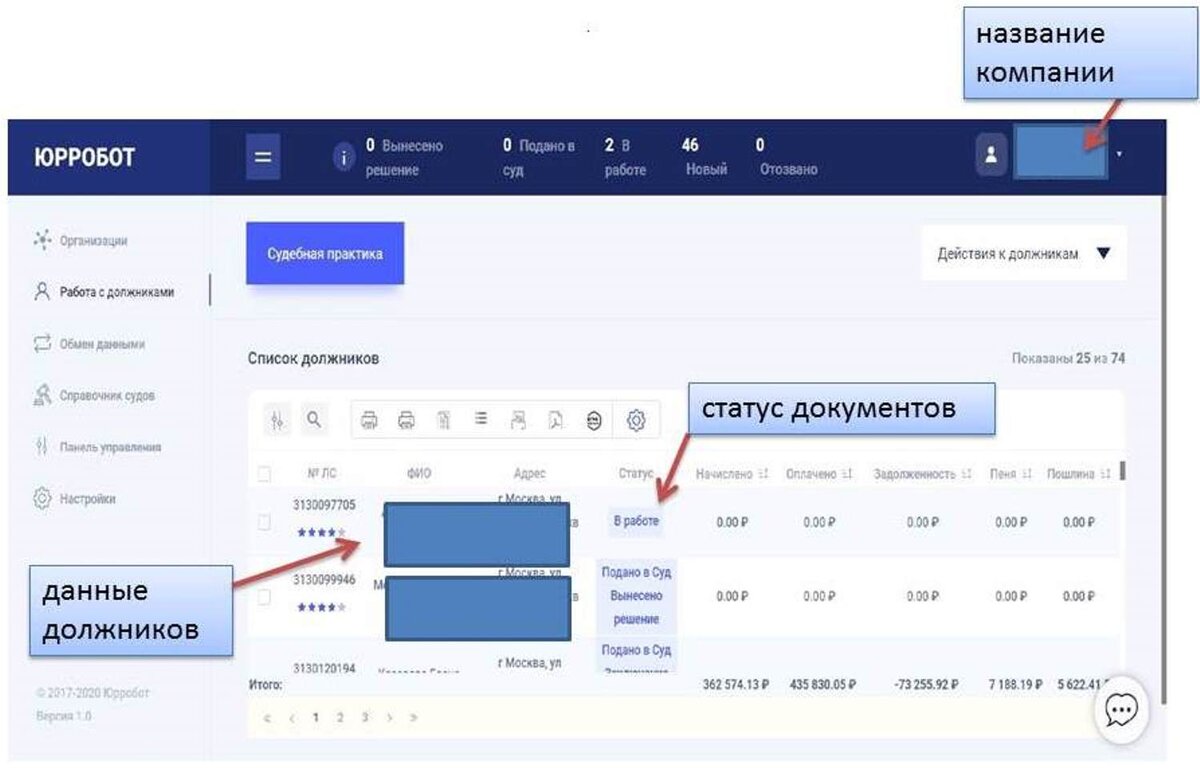1200x776 pixels.
Task: Click the 'Судебная практика' button
Action: click(325, 253)
